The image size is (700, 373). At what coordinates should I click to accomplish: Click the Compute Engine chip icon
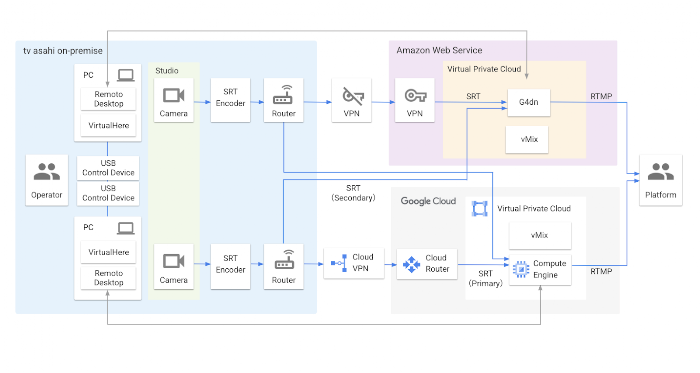tap(521, 269)
